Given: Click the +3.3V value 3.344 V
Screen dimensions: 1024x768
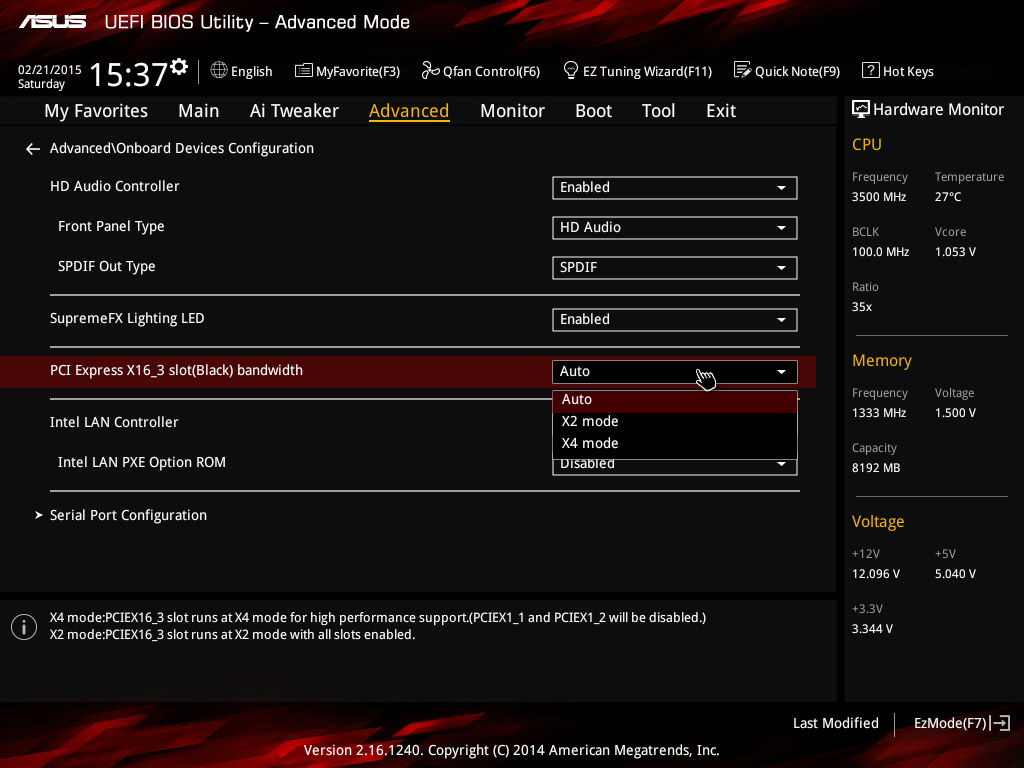Looking at the screenshot, I should 872,628.
